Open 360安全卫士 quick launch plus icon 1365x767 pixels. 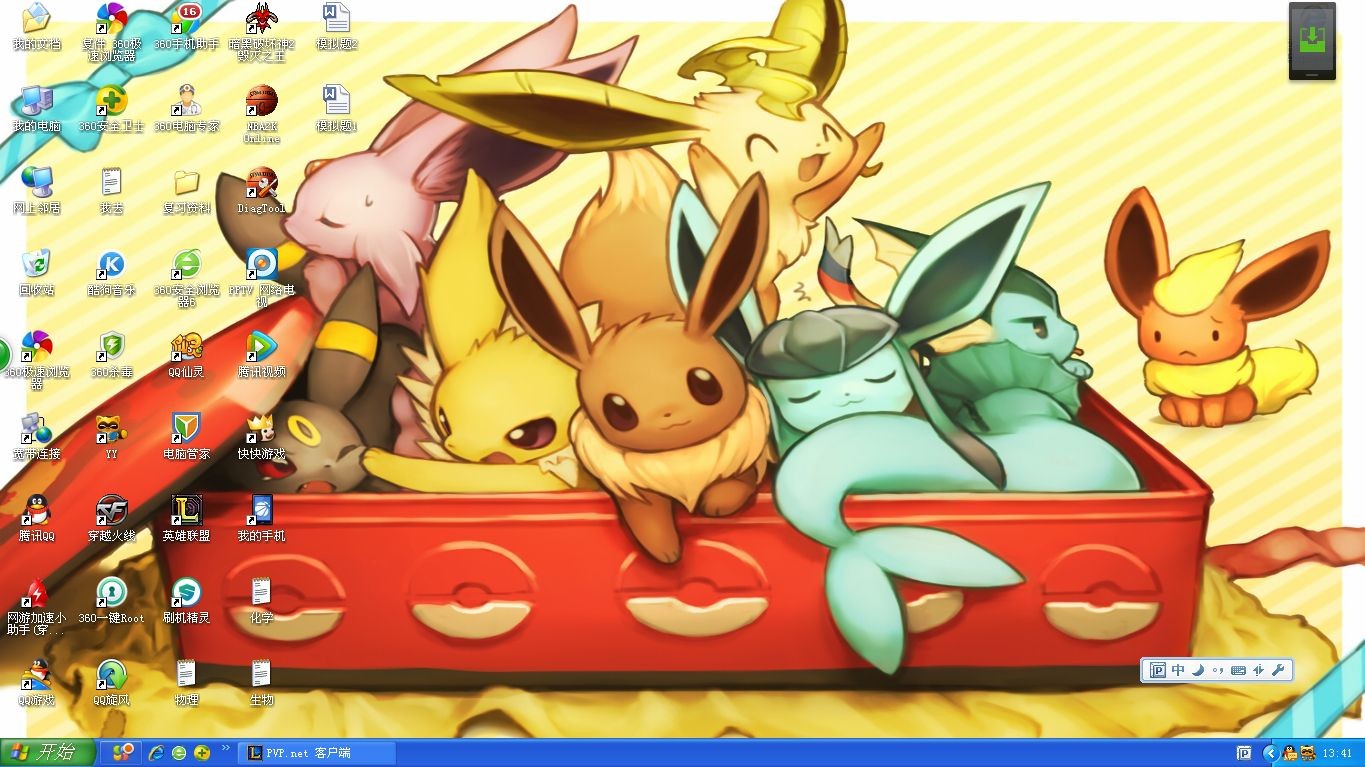[x=202, y=753]
